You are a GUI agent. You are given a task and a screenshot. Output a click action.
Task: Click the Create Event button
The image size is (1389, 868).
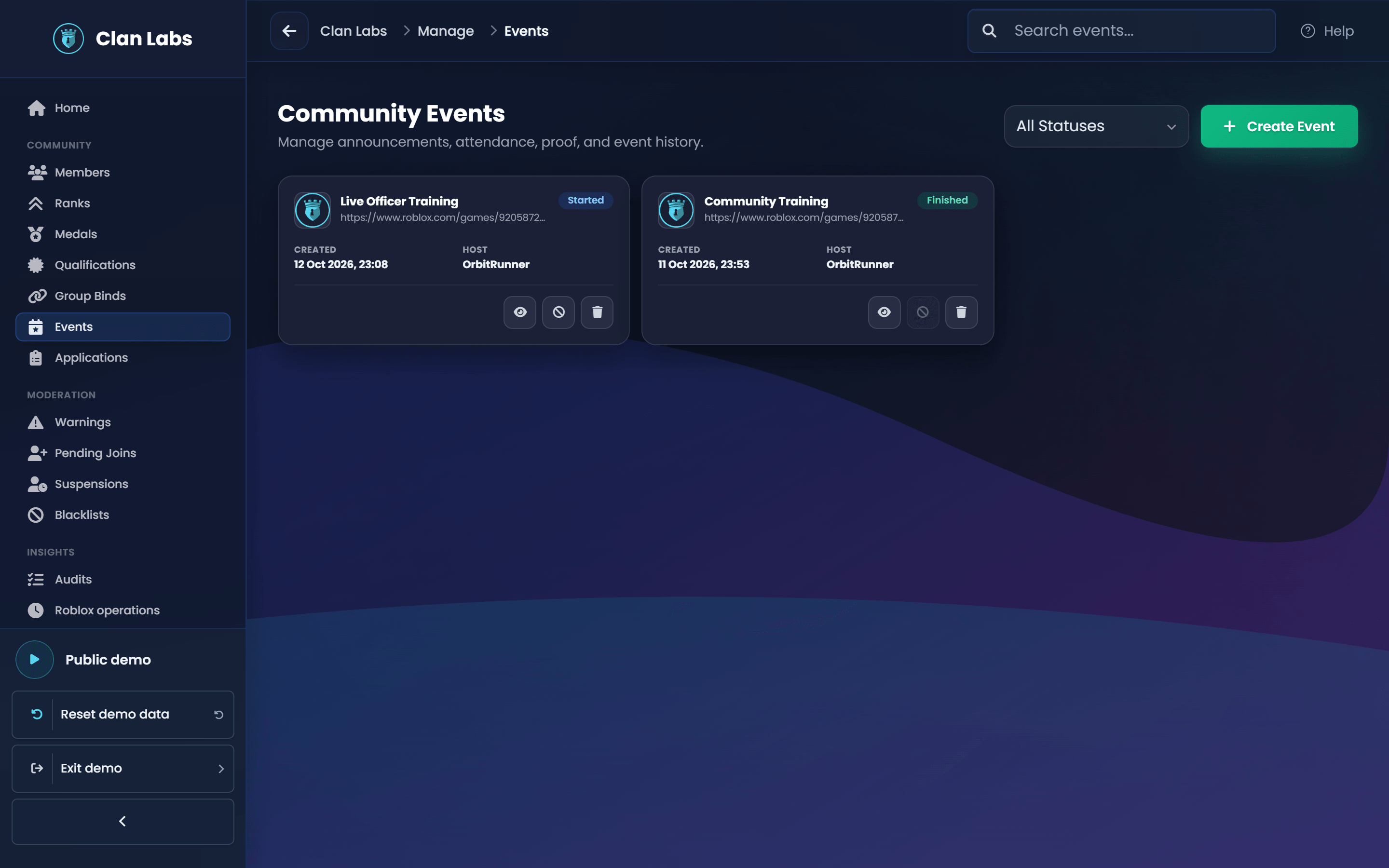tap(1279, 126)
